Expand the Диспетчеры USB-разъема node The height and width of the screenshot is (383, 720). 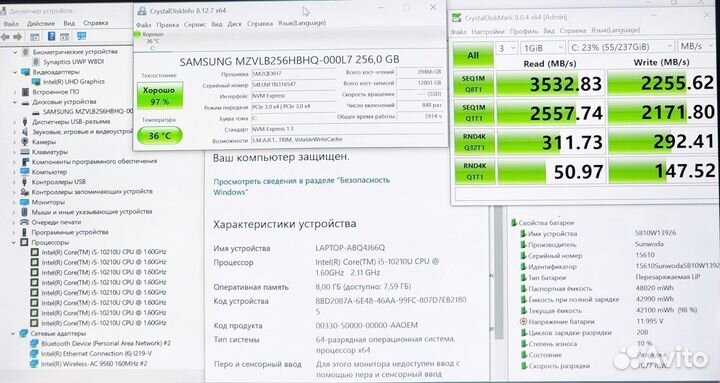click(15, 122)
